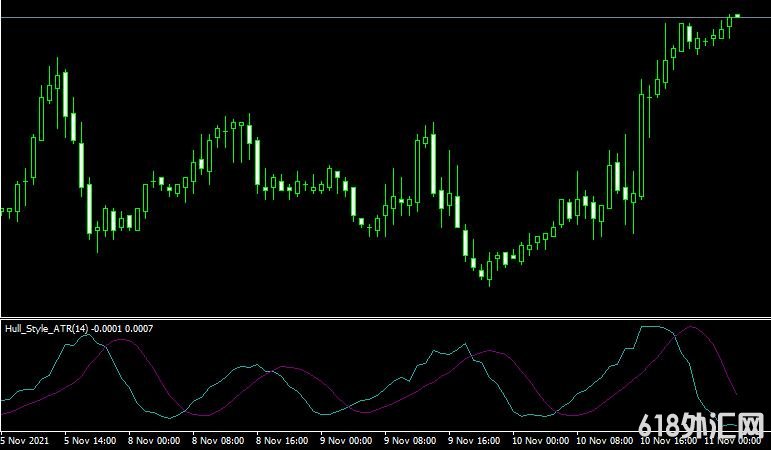Click the 10 Nov 08:00 time label

pyautogui.click(x=606, y=440)
